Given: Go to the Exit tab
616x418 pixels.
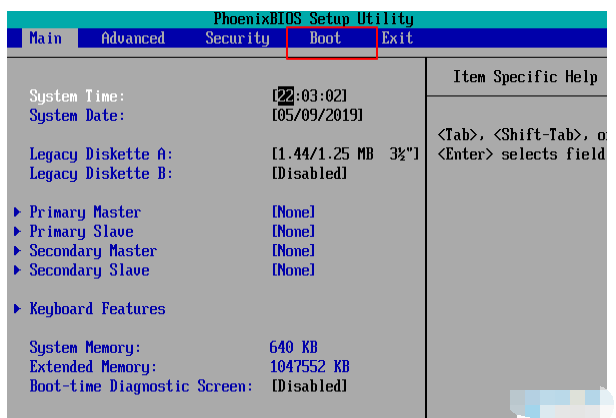Looking at the screenshot, I should click(397, 38).
